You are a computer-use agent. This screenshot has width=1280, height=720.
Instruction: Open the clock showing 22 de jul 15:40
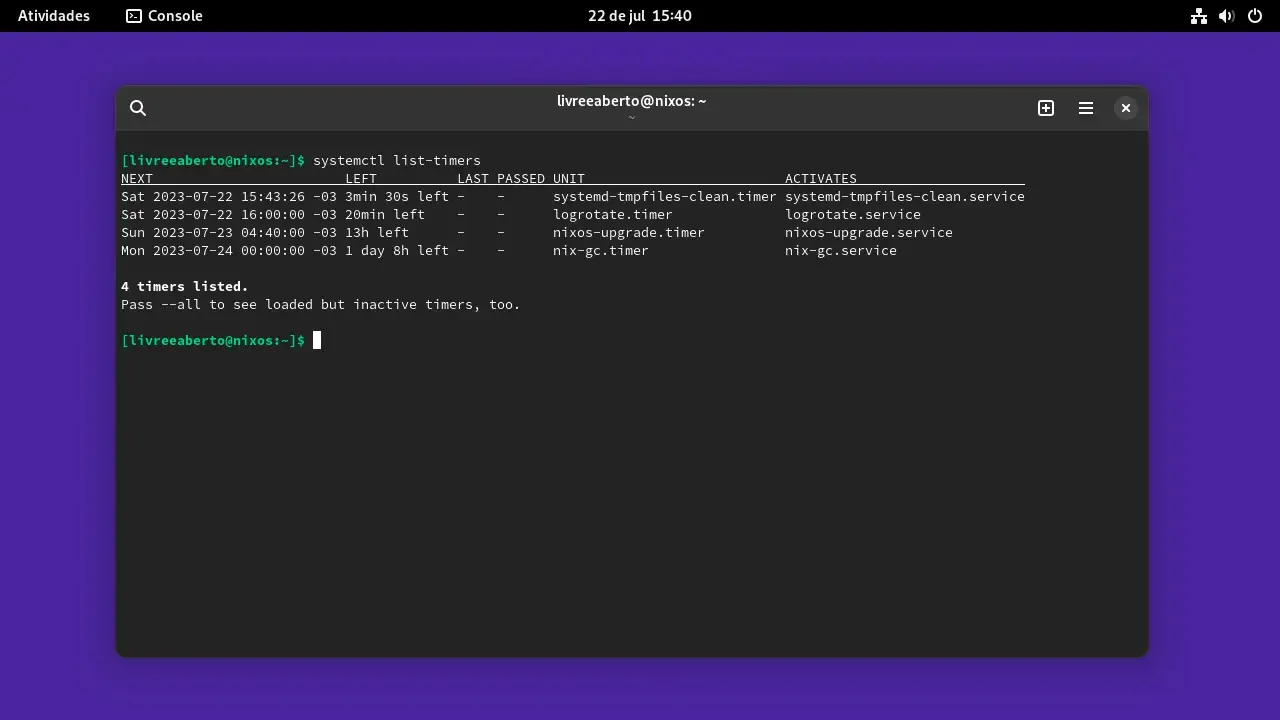(x=640, y=16)
